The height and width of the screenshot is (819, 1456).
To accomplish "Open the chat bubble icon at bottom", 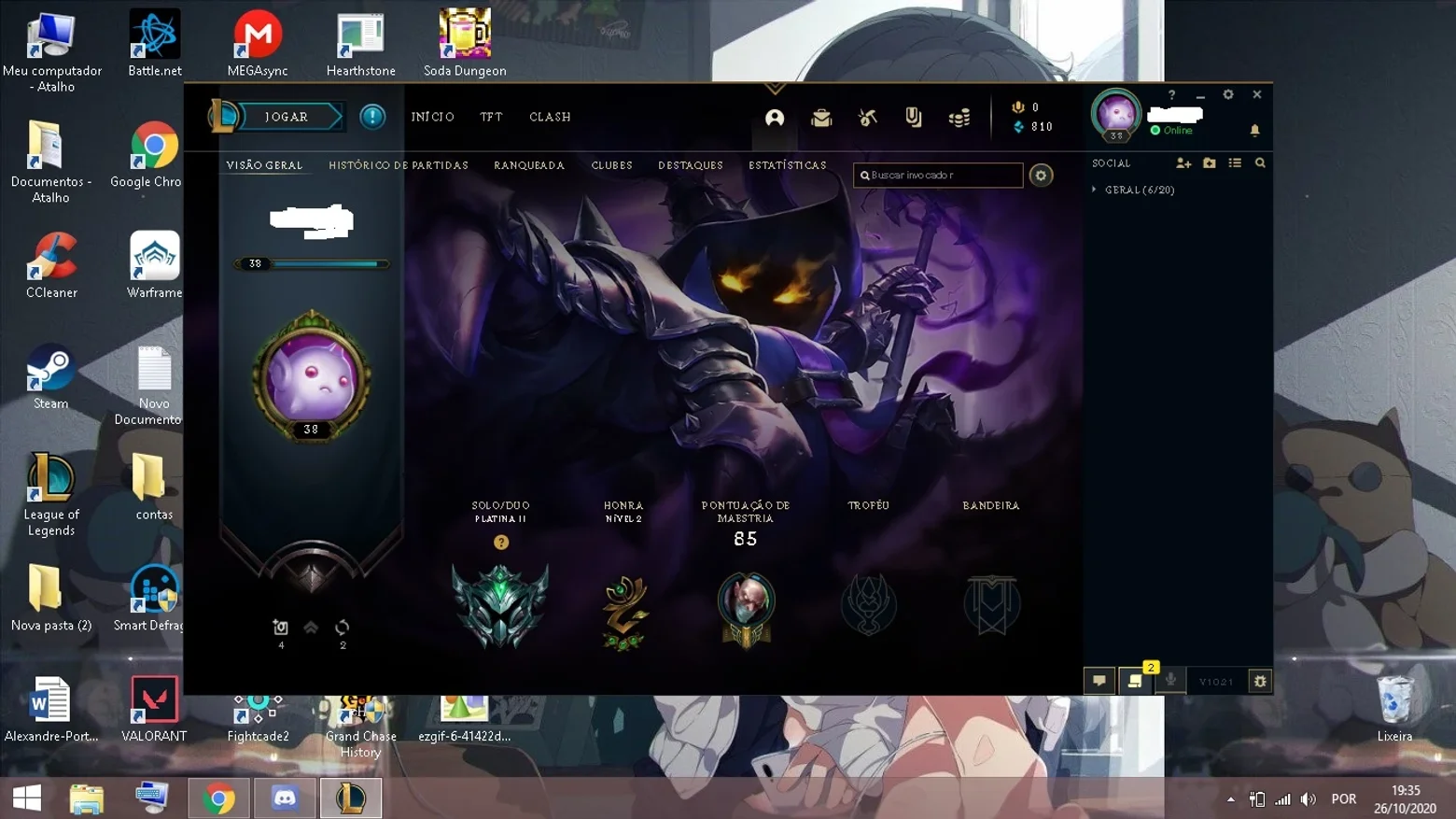I will pyautogui.click(x=1099, y=681).
